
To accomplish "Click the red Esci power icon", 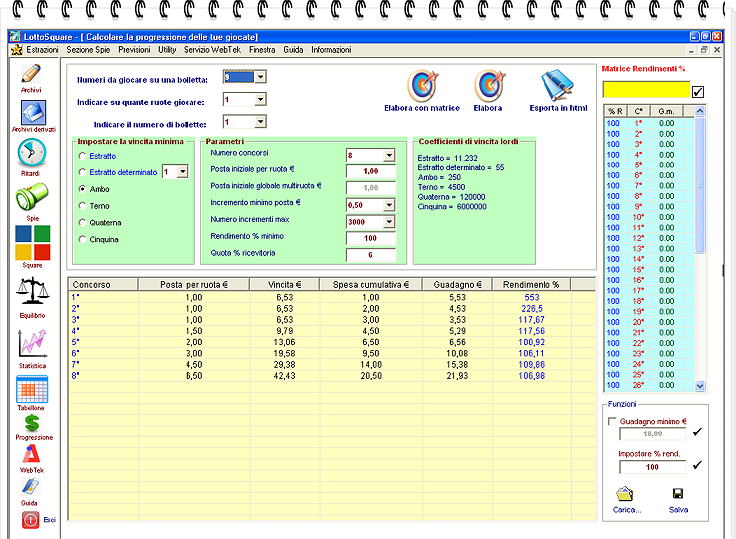I will 31,520.
